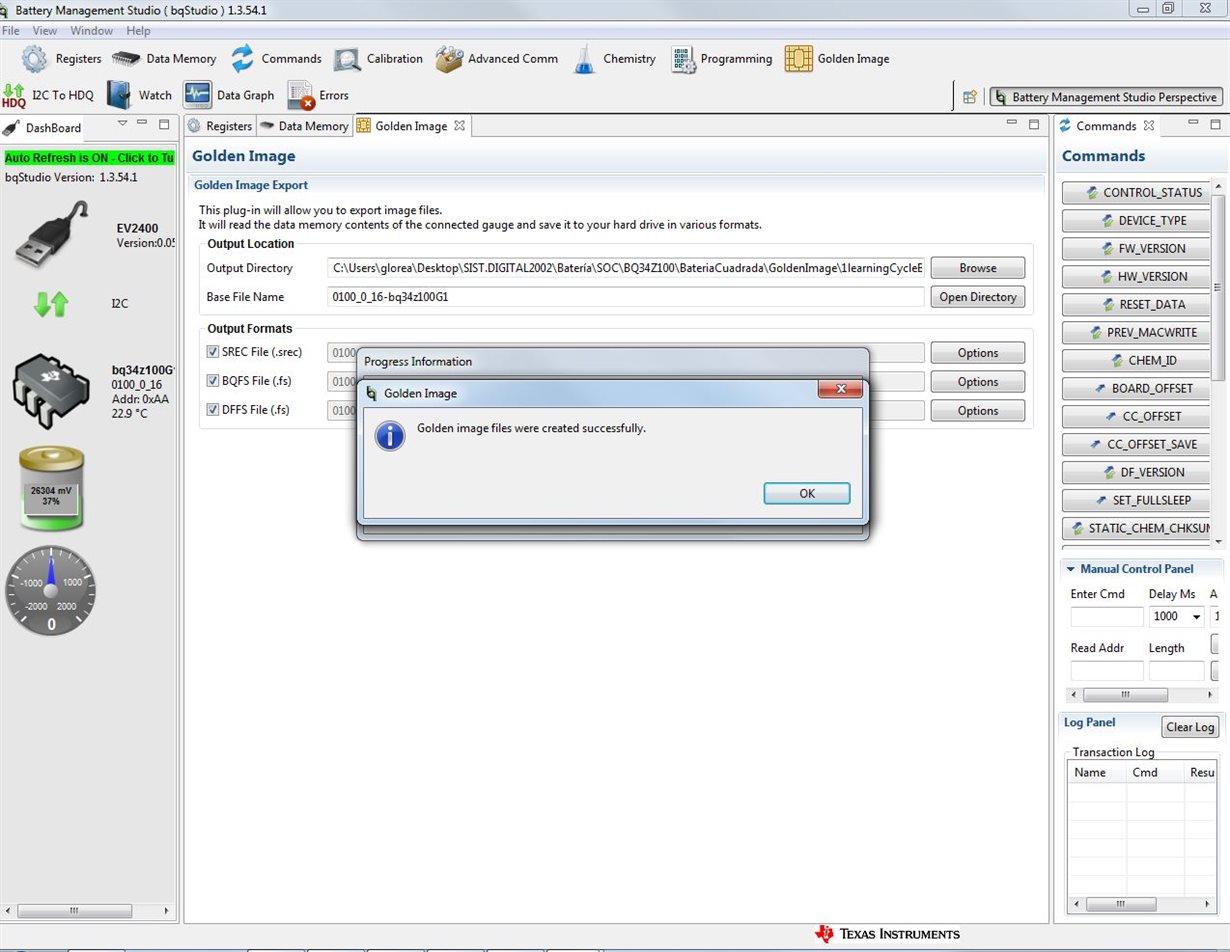Open the File menu

[10, 31]
